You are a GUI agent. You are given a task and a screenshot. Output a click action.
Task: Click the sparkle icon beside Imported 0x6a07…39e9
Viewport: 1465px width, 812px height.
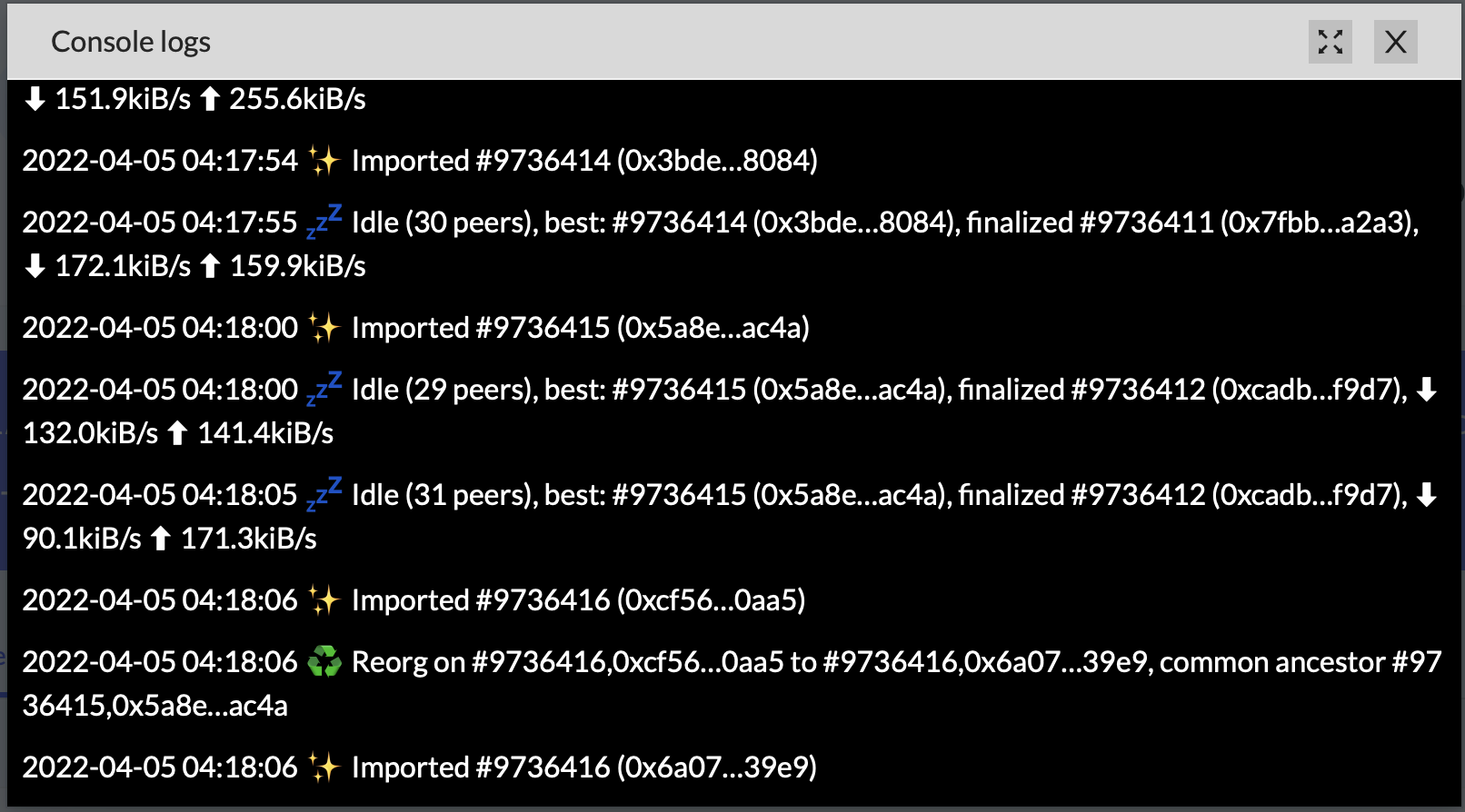coord(324,767)
